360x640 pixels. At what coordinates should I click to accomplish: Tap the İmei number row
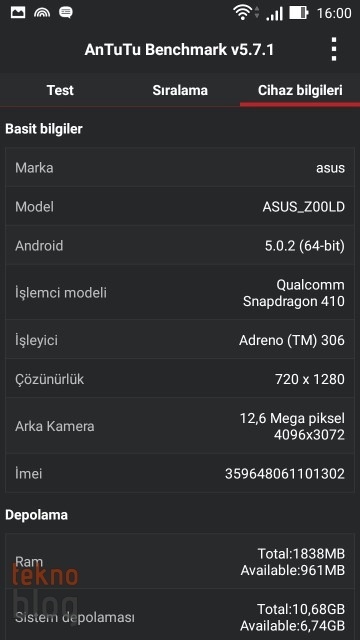[180, 473]
